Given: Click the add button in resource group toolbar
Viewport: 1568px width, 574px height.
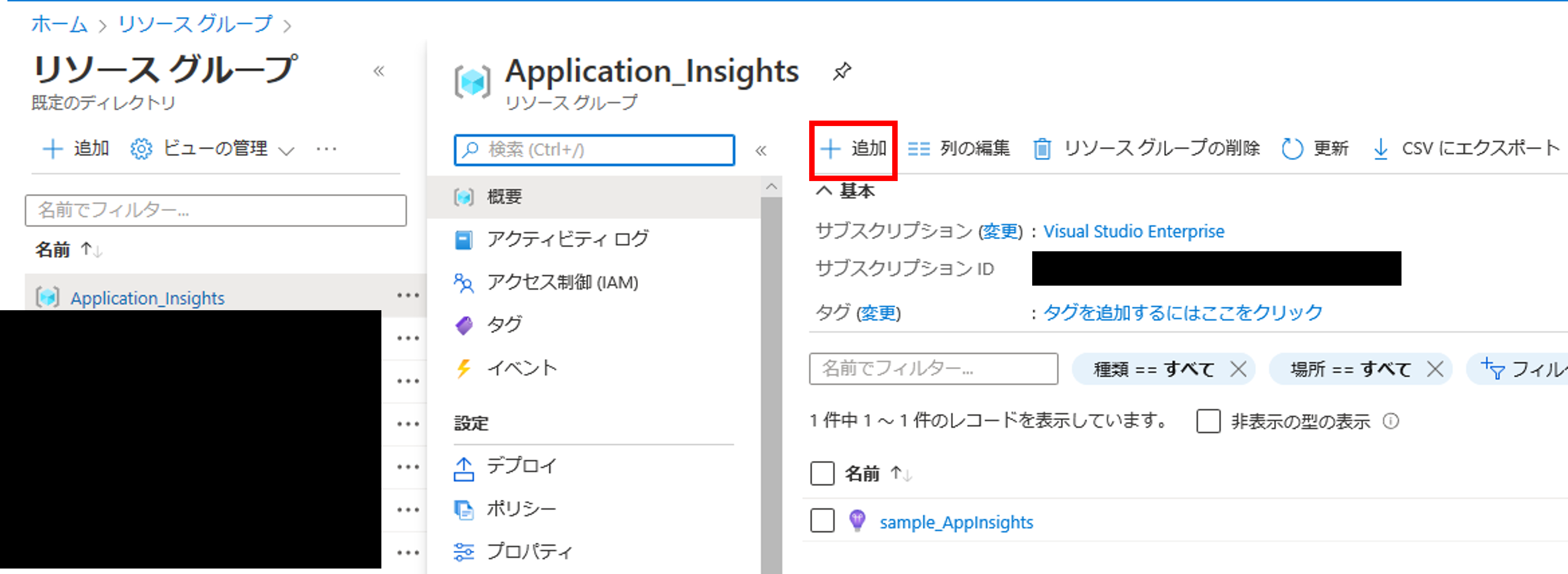Looking at the screenshot, I should coord(853,149).
